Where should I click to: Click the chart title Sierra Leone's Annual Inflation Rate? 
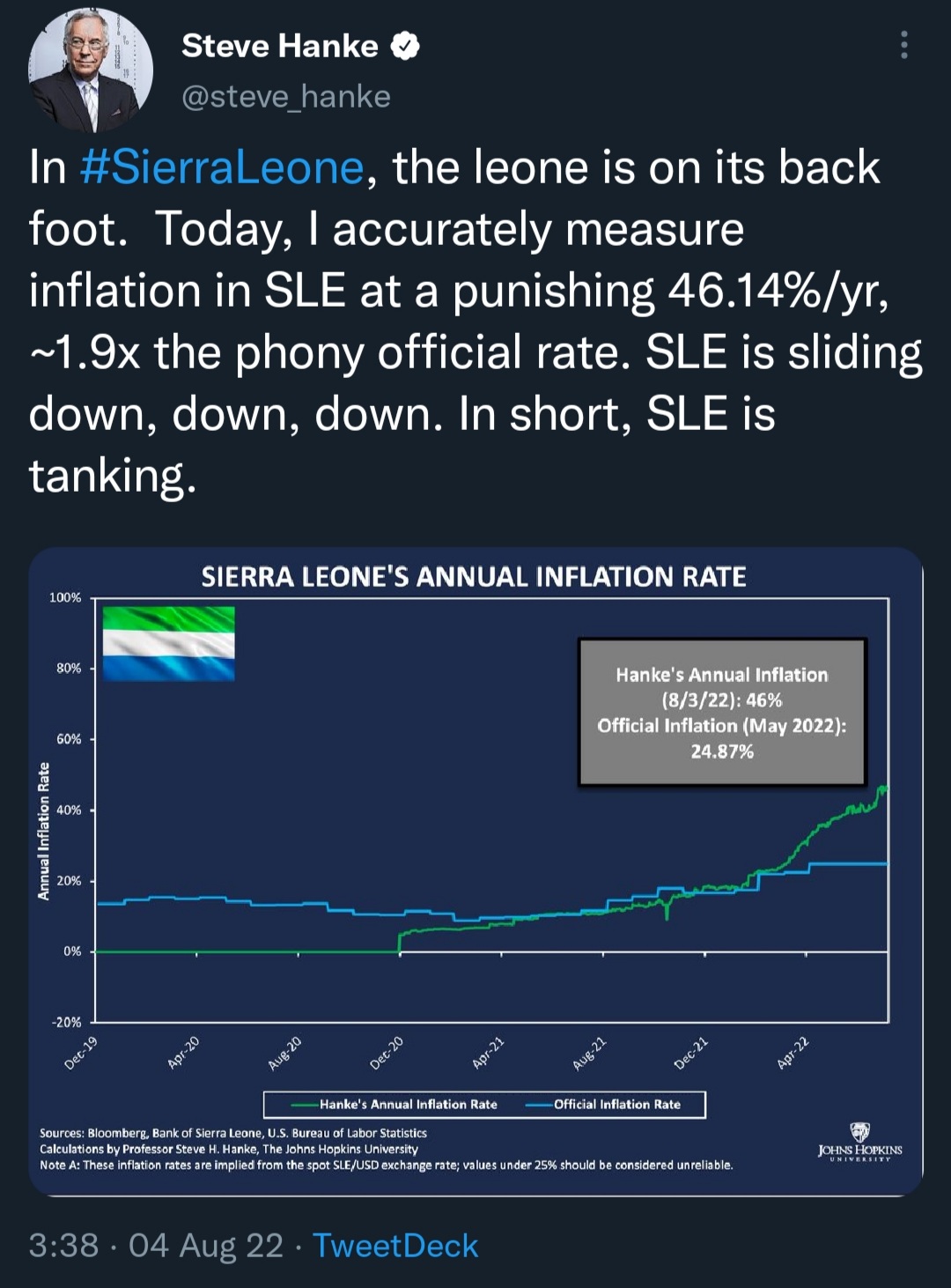(x=474, y=577)
